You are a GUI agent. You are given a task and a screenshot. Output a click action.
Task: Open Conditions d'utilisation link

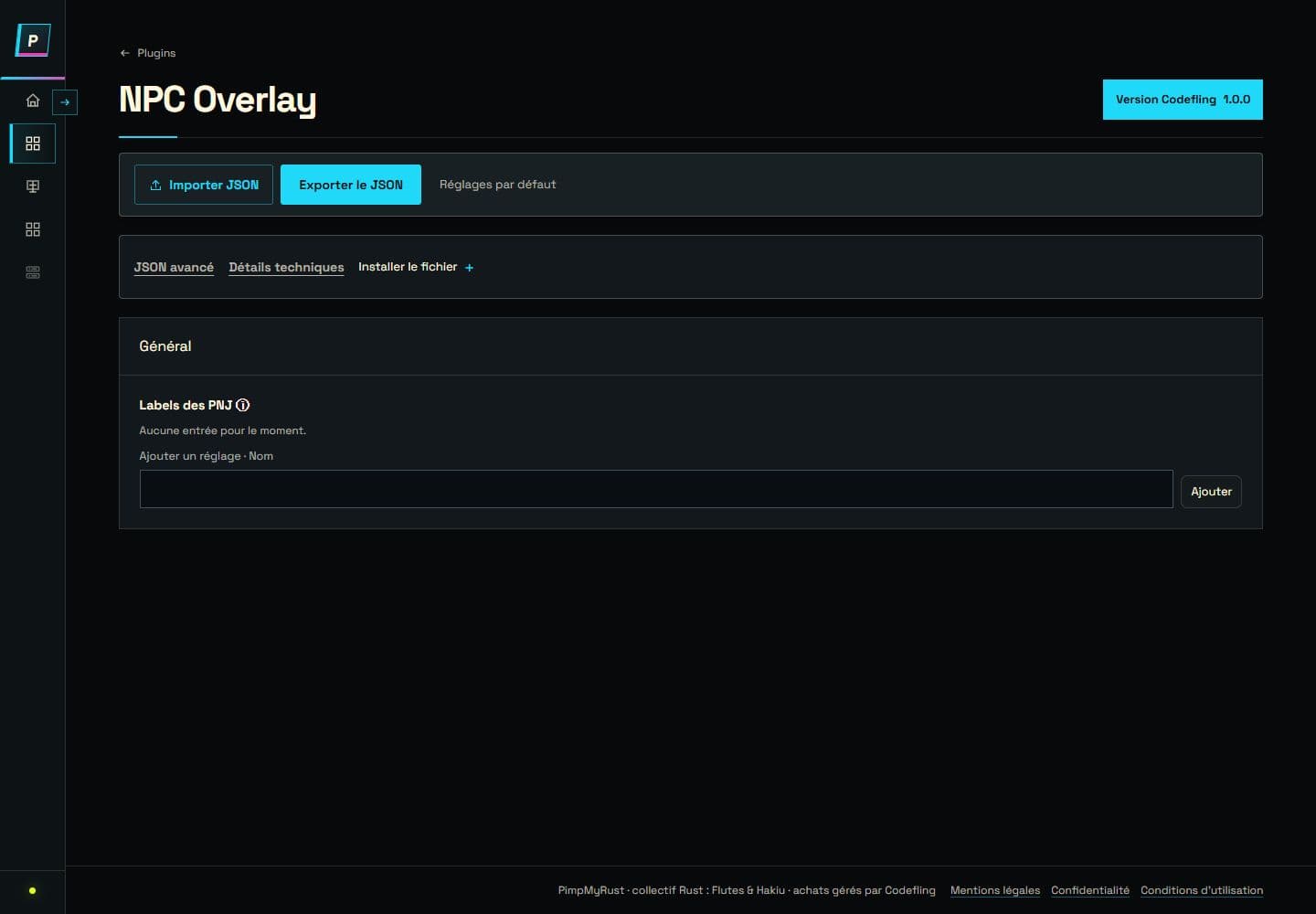coord(1202,890)
